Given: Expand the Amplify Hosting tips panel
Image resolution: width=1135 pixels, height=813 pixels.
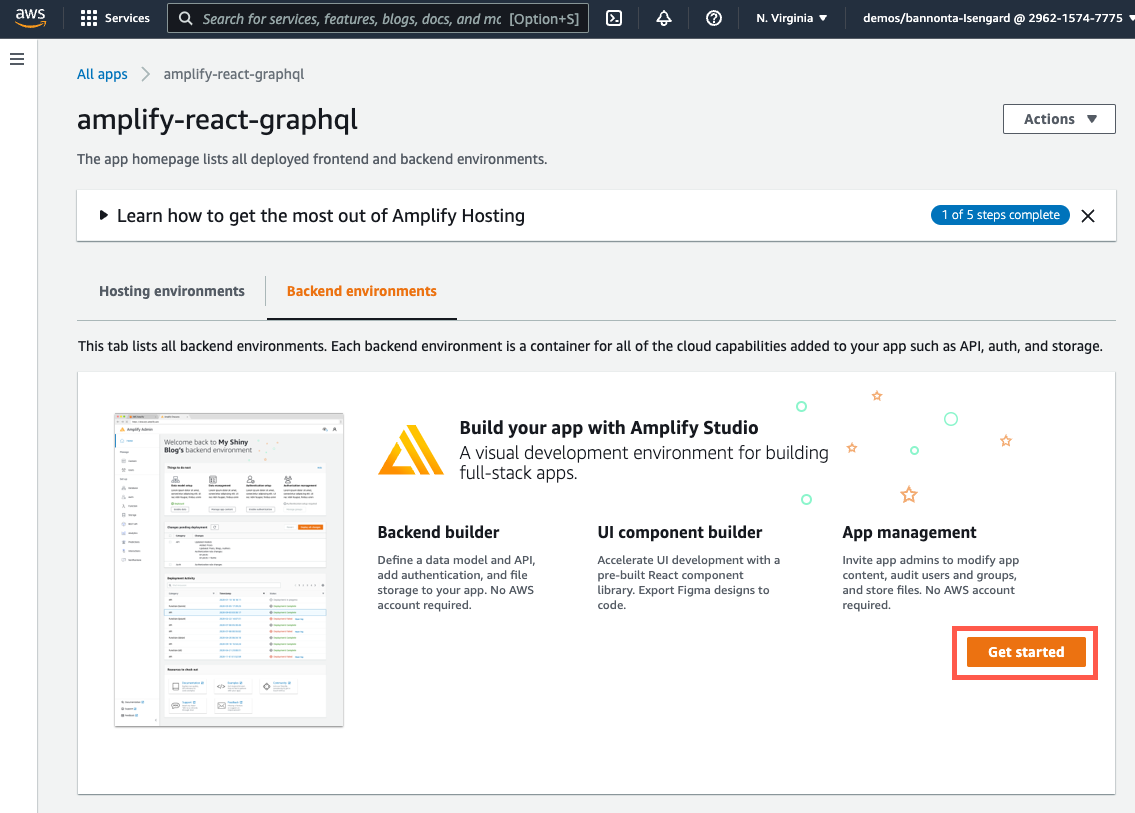Looking at the screenshot, I should [103, 215].
